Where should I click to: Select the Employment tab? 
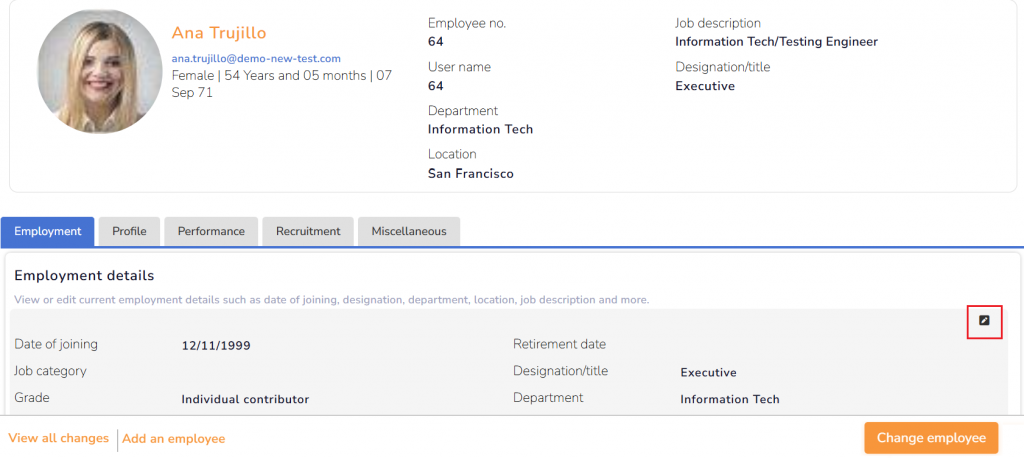tap(48, 231)
